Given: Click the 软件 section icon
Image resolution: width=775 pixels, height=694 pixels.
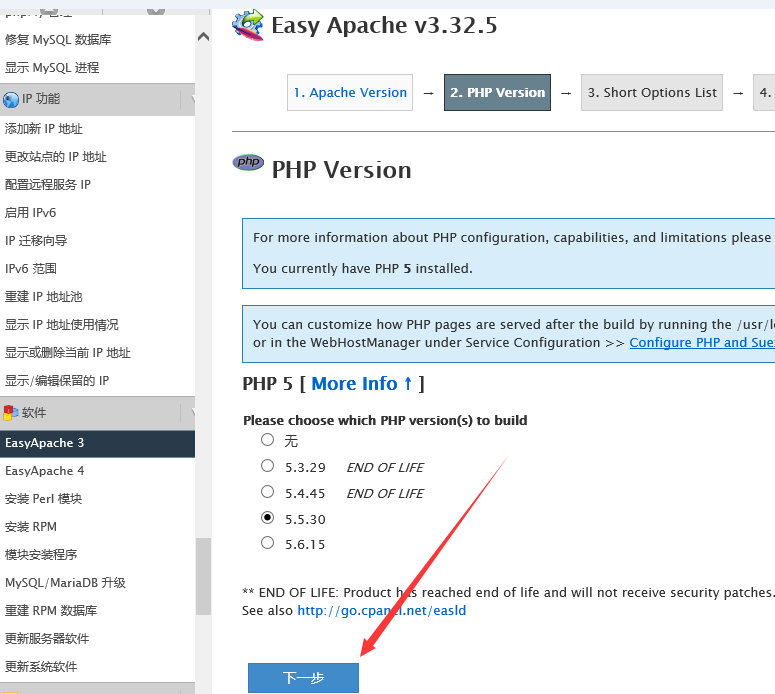Looking at the screenshot, I should click(x=10, y=413).
